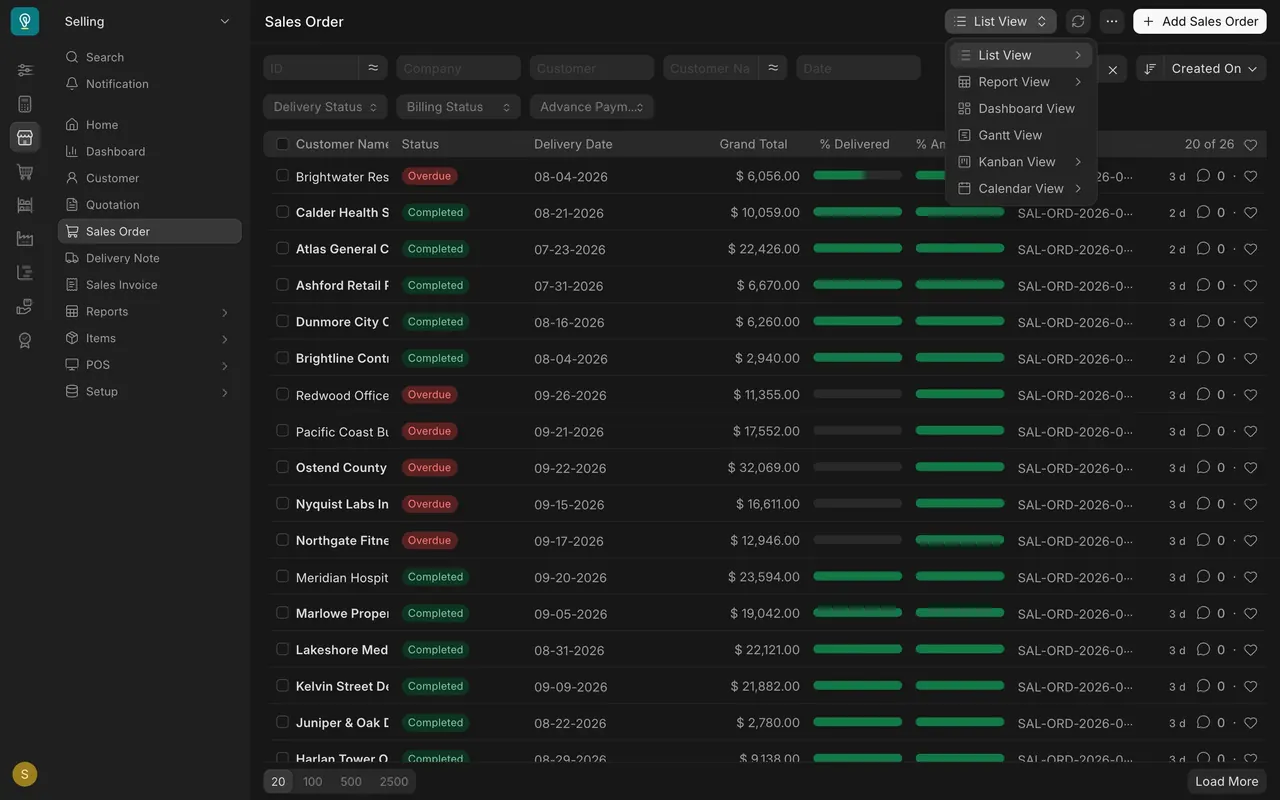Open the Delivery Status filter dropdown
This screenshot has width=1280, height=800.
tap(325, 107)
